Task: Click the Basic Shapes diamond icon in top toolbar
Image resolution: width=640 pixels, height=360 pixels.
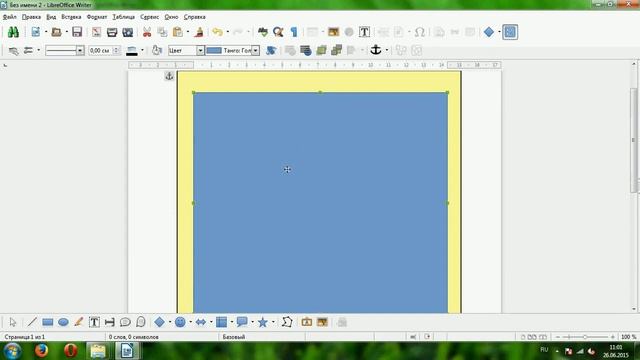Action: click(x=489, y=32)
